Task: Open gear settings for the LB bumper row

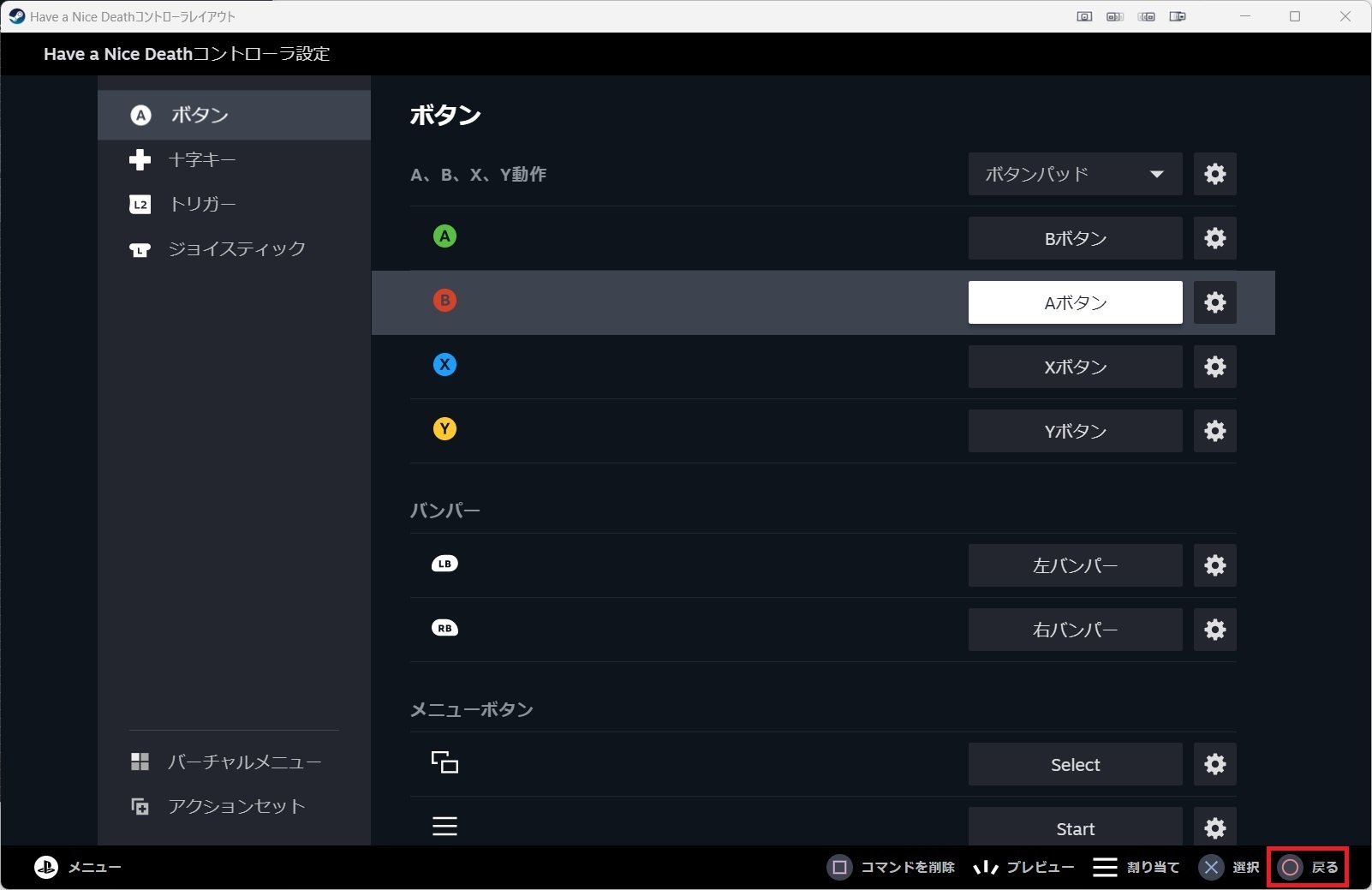Action: (1214, 565)
